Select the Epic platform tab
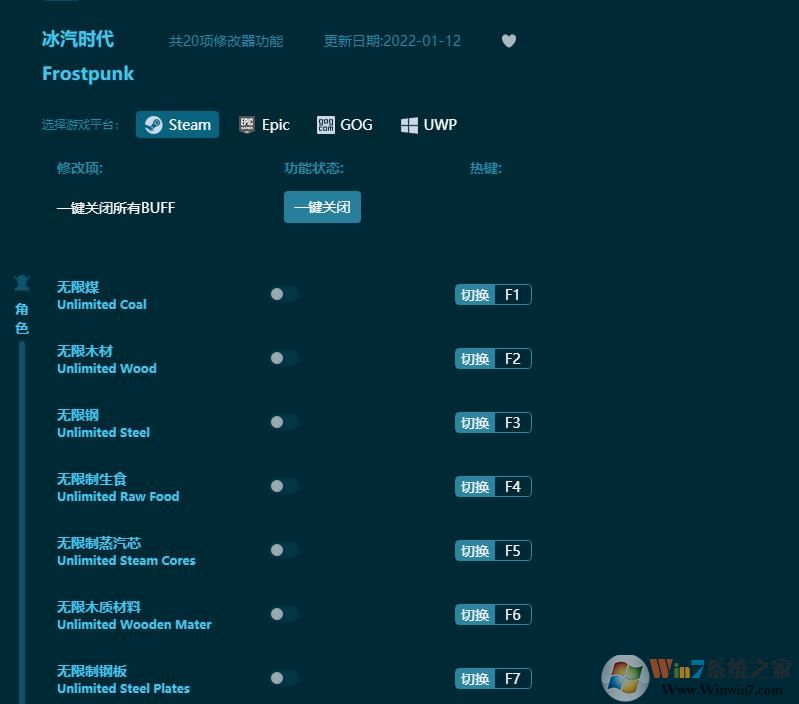The image size is (799, 704). tap(264, 125)
